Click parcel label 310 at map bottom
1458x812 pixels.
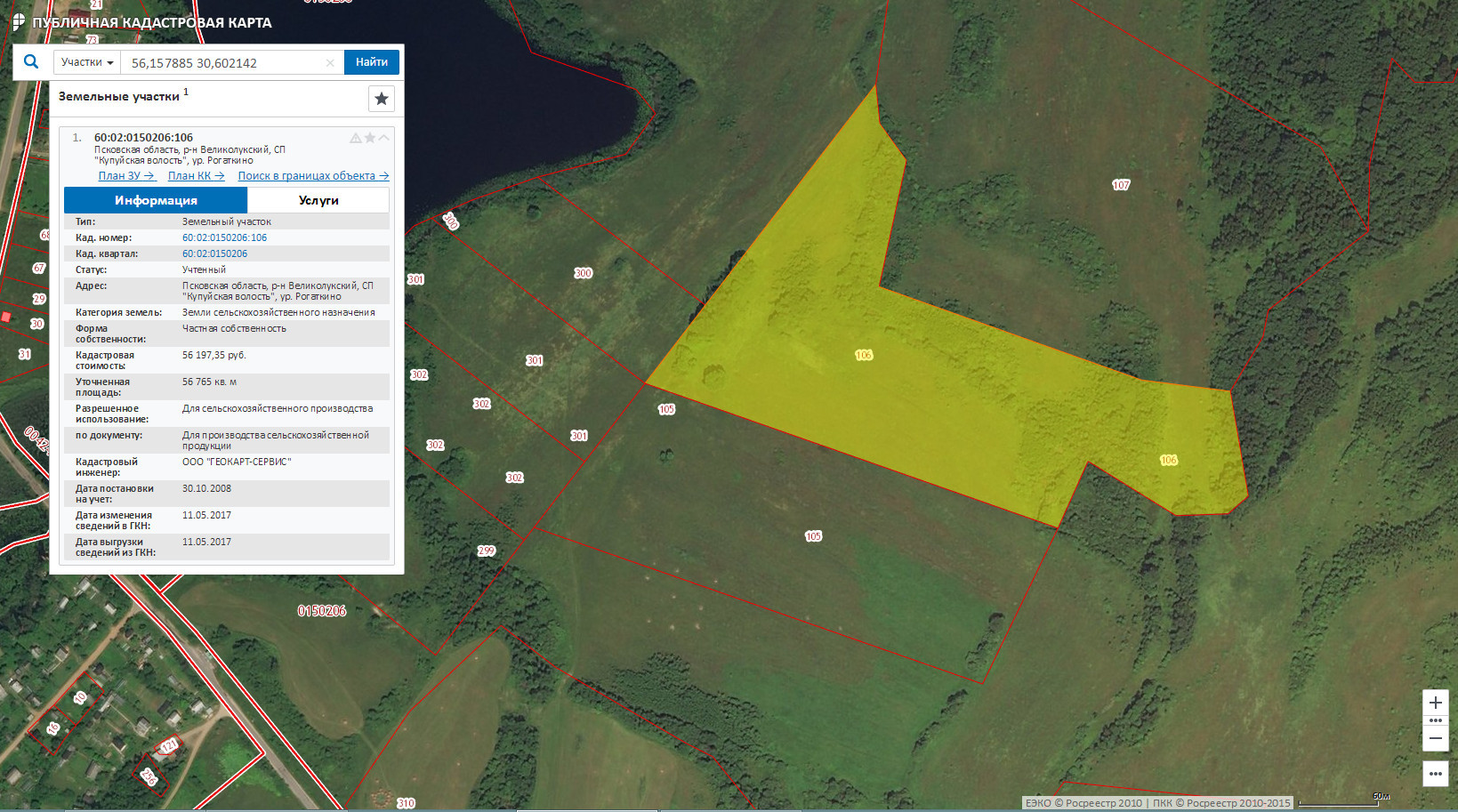(406, 803)
